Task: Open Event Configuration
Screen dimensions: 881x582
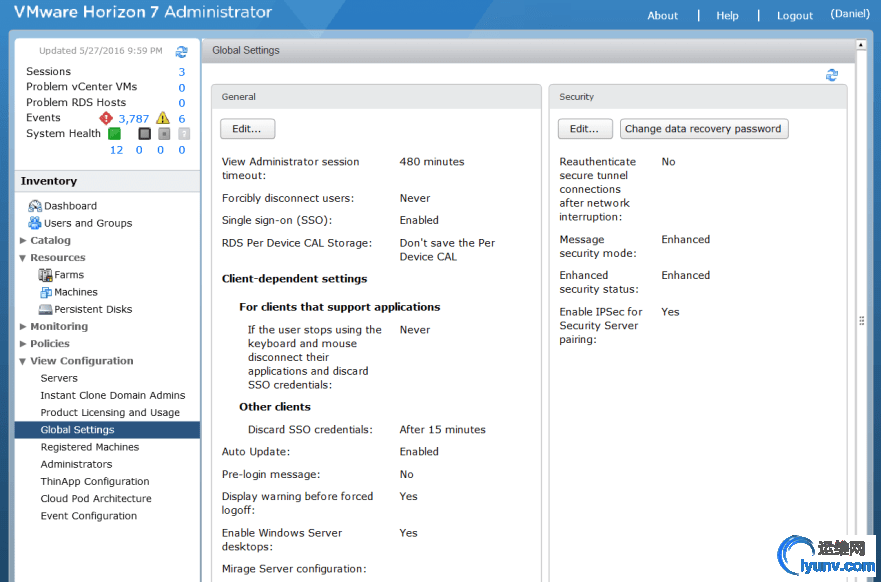Action: pos(89,516)
